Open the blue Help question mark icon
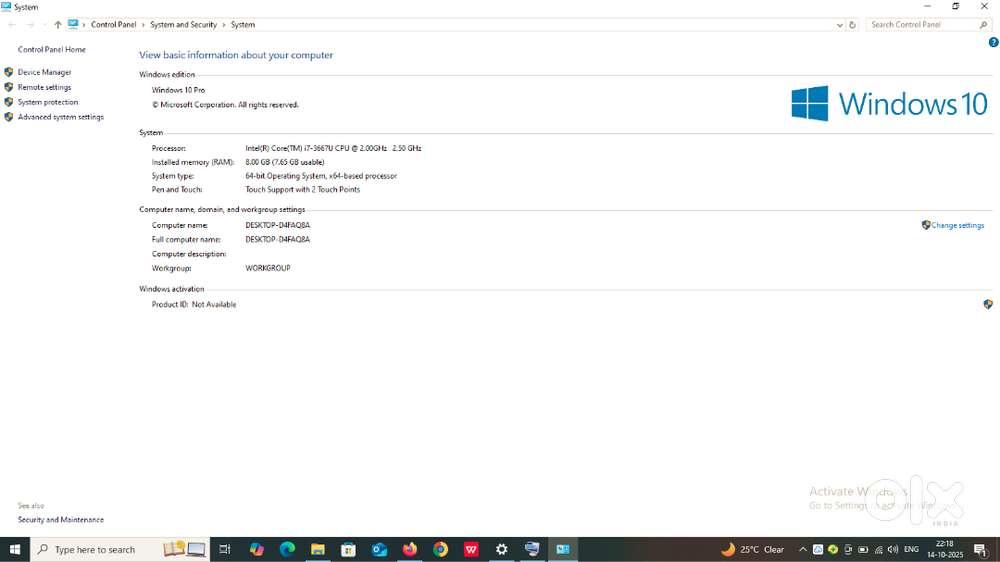1000x562 pixels. [993, 43]
